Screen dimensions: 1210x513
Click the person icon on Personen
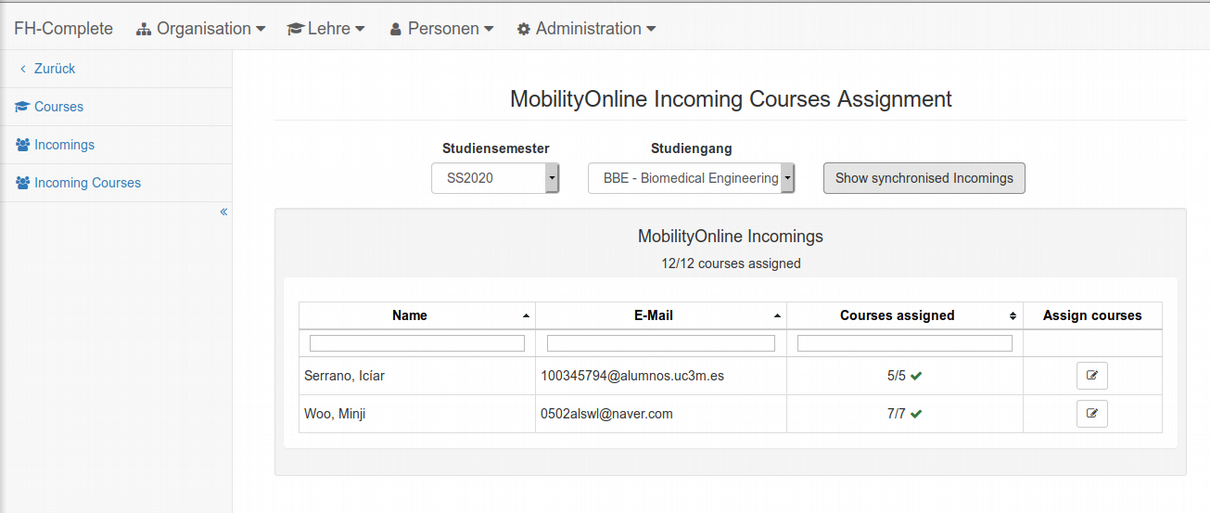coord(395,30)
